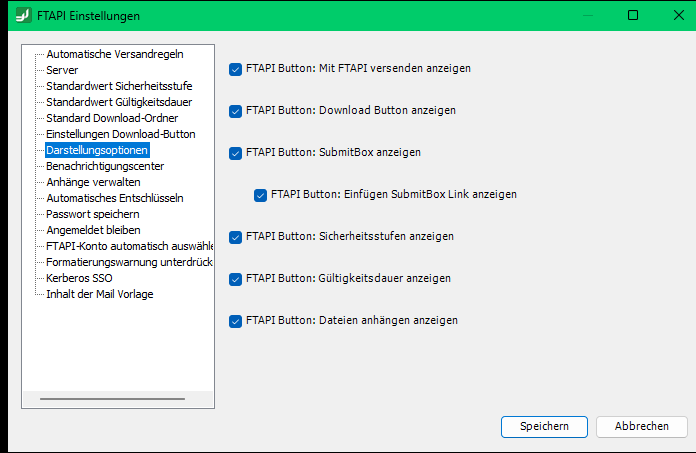The height and width of the screenshot is (453, 696).
Task: Minimize the FTAPI Einstellungen window
Action: coord(588,15)
